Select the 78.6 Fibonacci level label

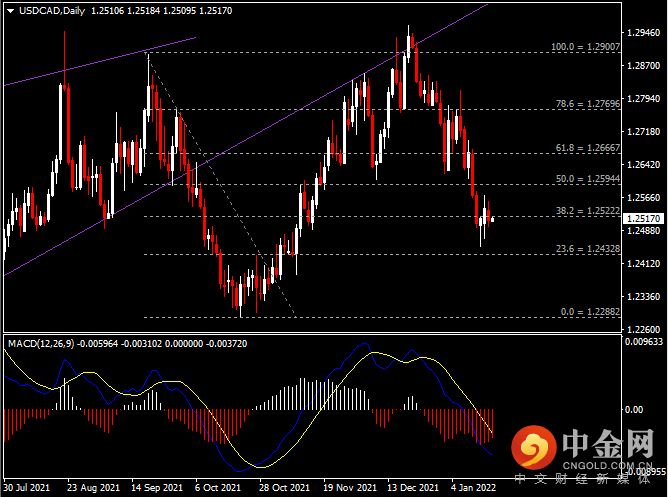click(587, 103)
